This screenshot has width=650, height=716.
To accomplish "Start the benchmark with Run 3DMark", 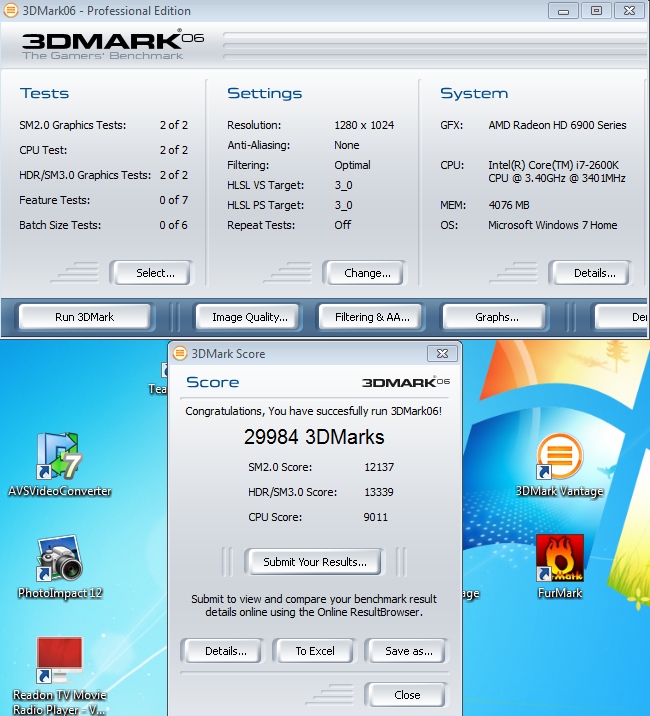I will pos(85,317).
